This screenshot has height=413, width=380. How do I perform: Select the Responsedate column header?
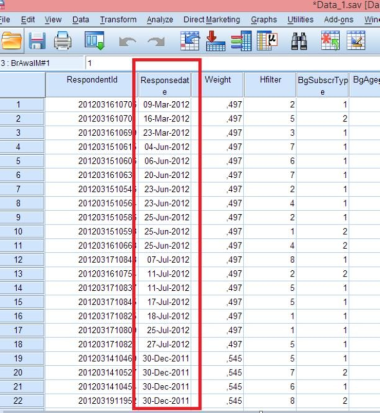(x=165, y=85)
